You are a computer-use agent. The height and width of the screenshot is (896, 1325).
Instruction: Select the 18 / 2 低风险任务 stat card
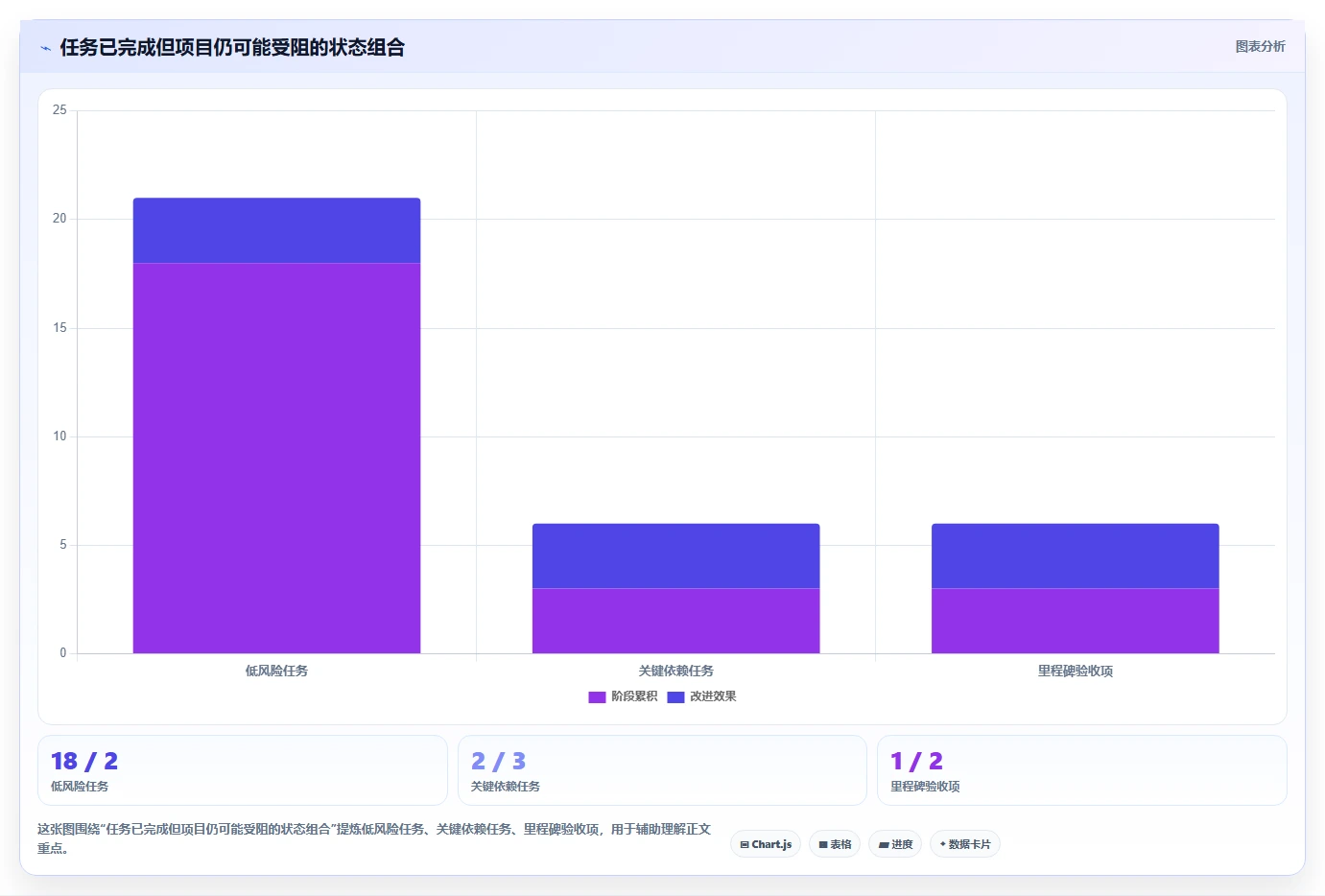(243, 770)
